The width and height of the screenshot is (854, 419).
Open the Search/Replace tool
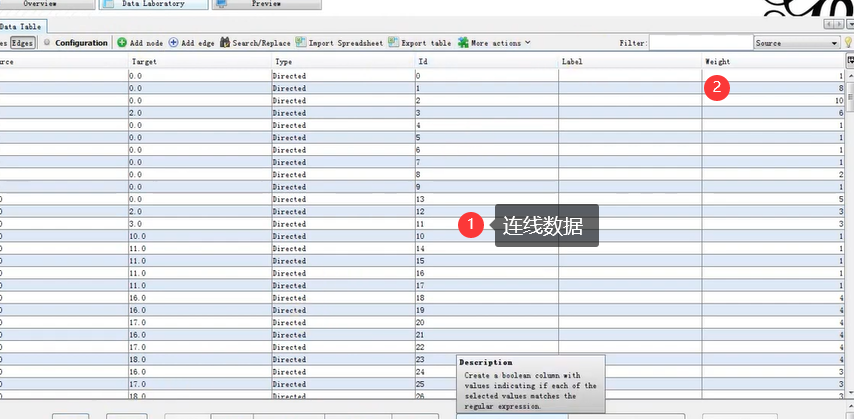[255, 43]
